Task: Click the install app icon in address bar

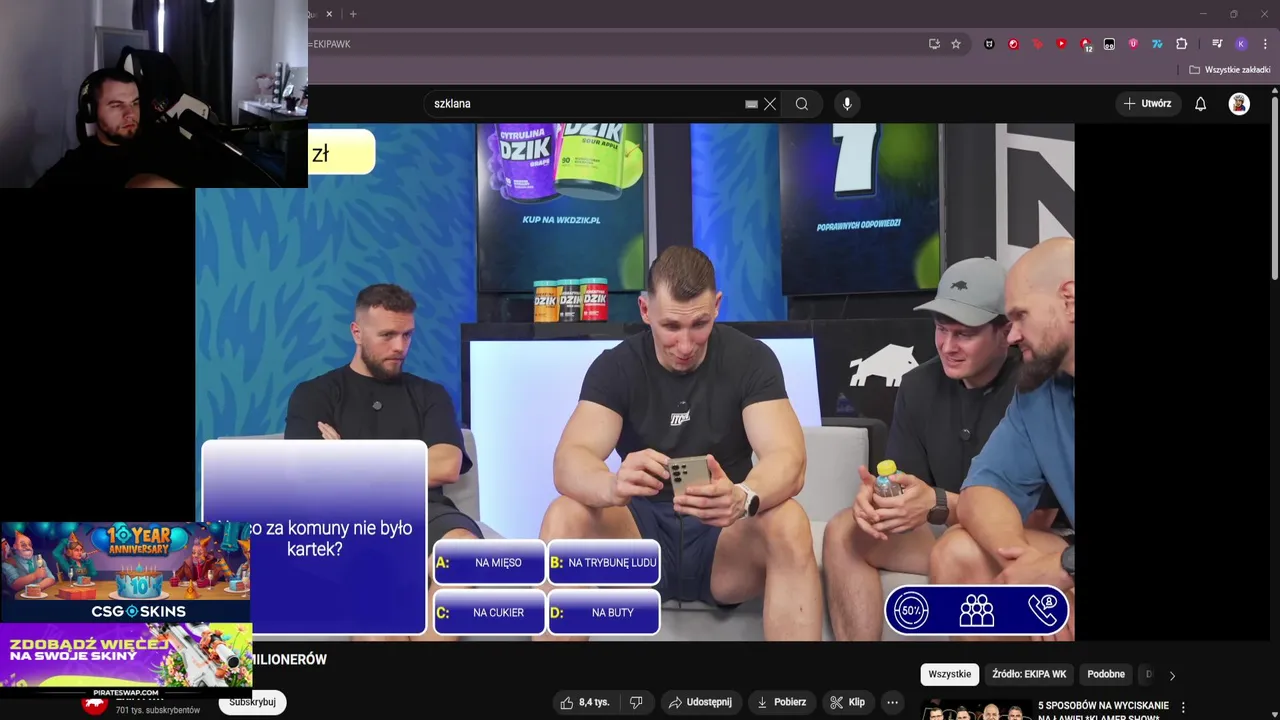Action: (934, 44)
